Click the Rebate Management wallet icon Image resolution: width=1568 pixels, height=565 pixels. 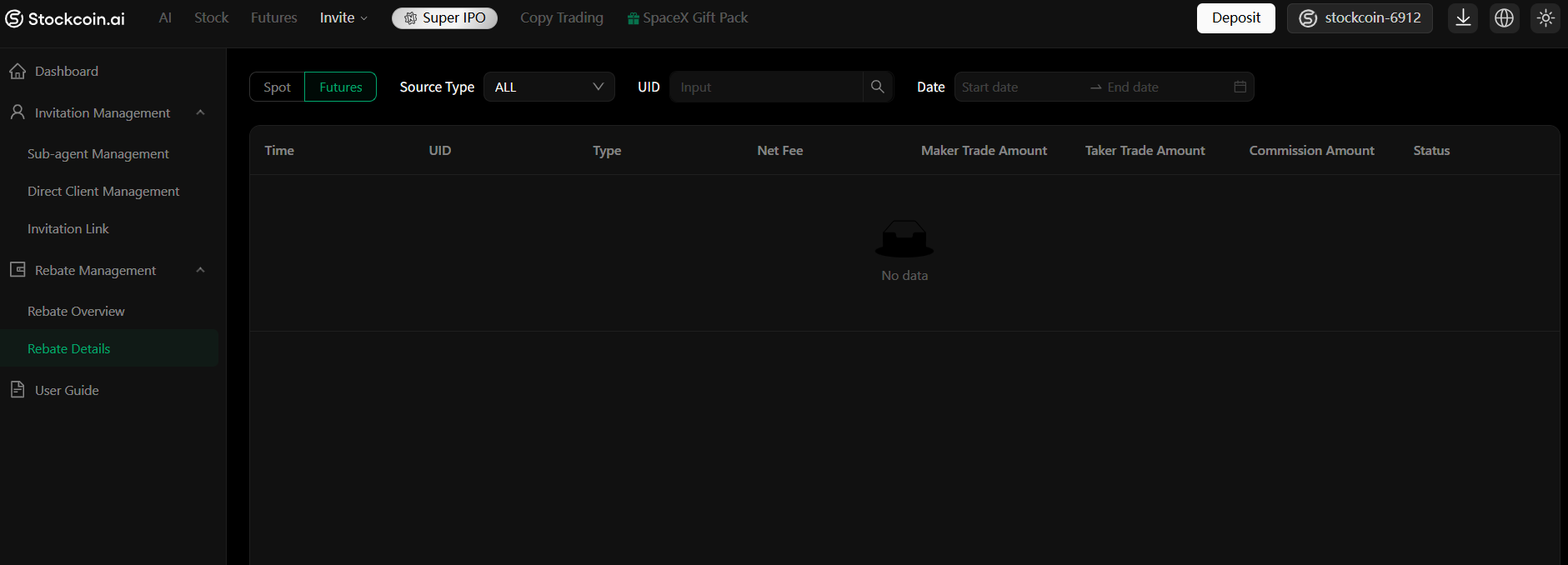18,269
